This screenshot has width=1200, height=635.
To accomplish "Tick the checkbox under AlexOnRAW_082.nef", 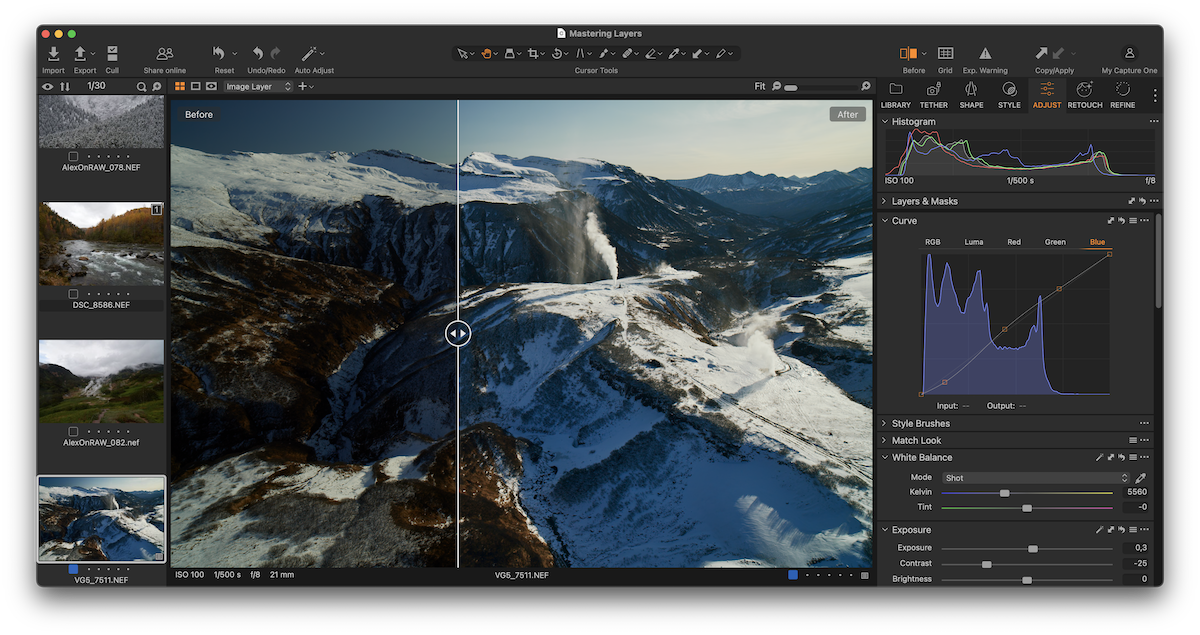I will point(73,432).
